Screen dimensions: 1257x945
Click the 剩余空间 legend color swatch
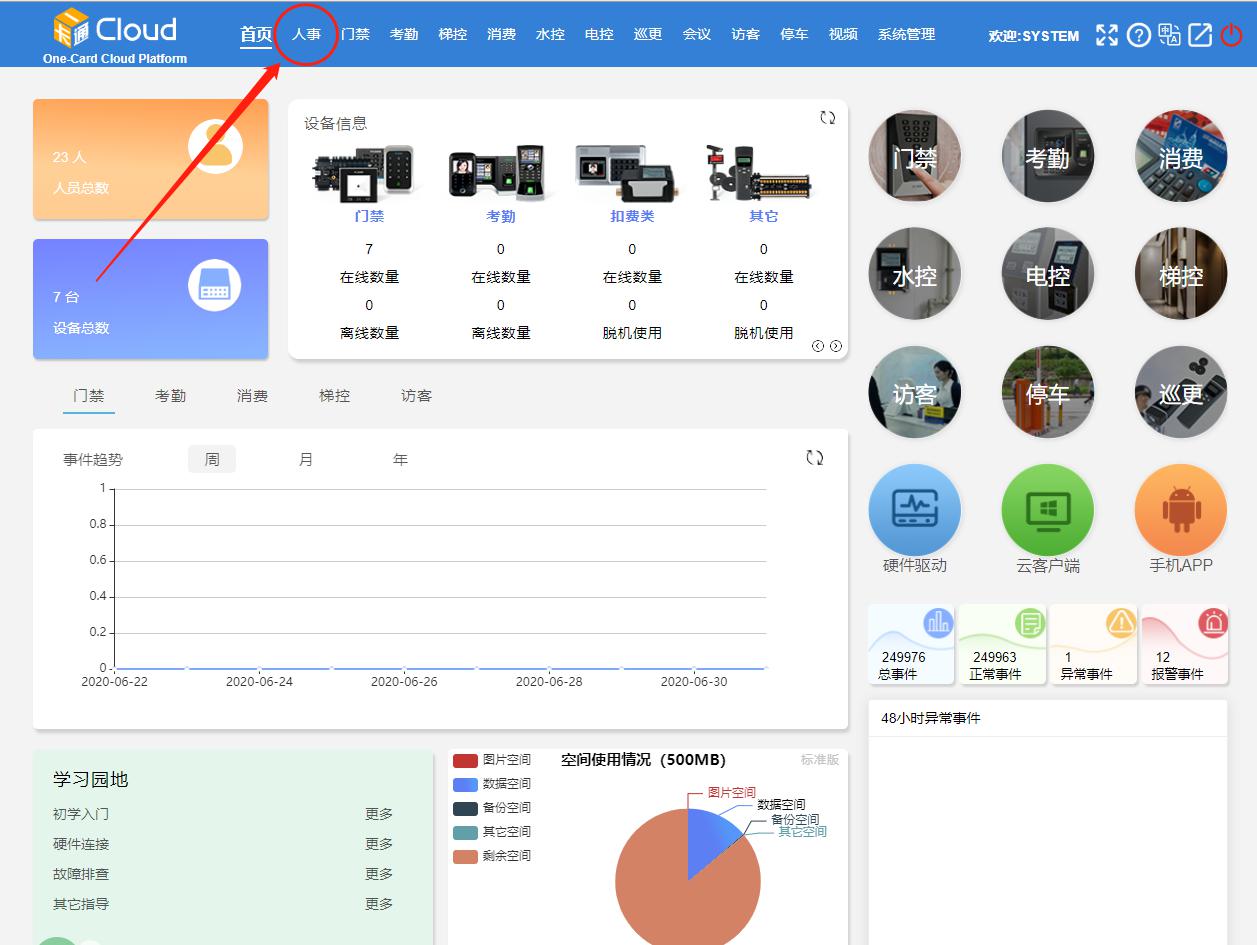(x=465, y=856)
